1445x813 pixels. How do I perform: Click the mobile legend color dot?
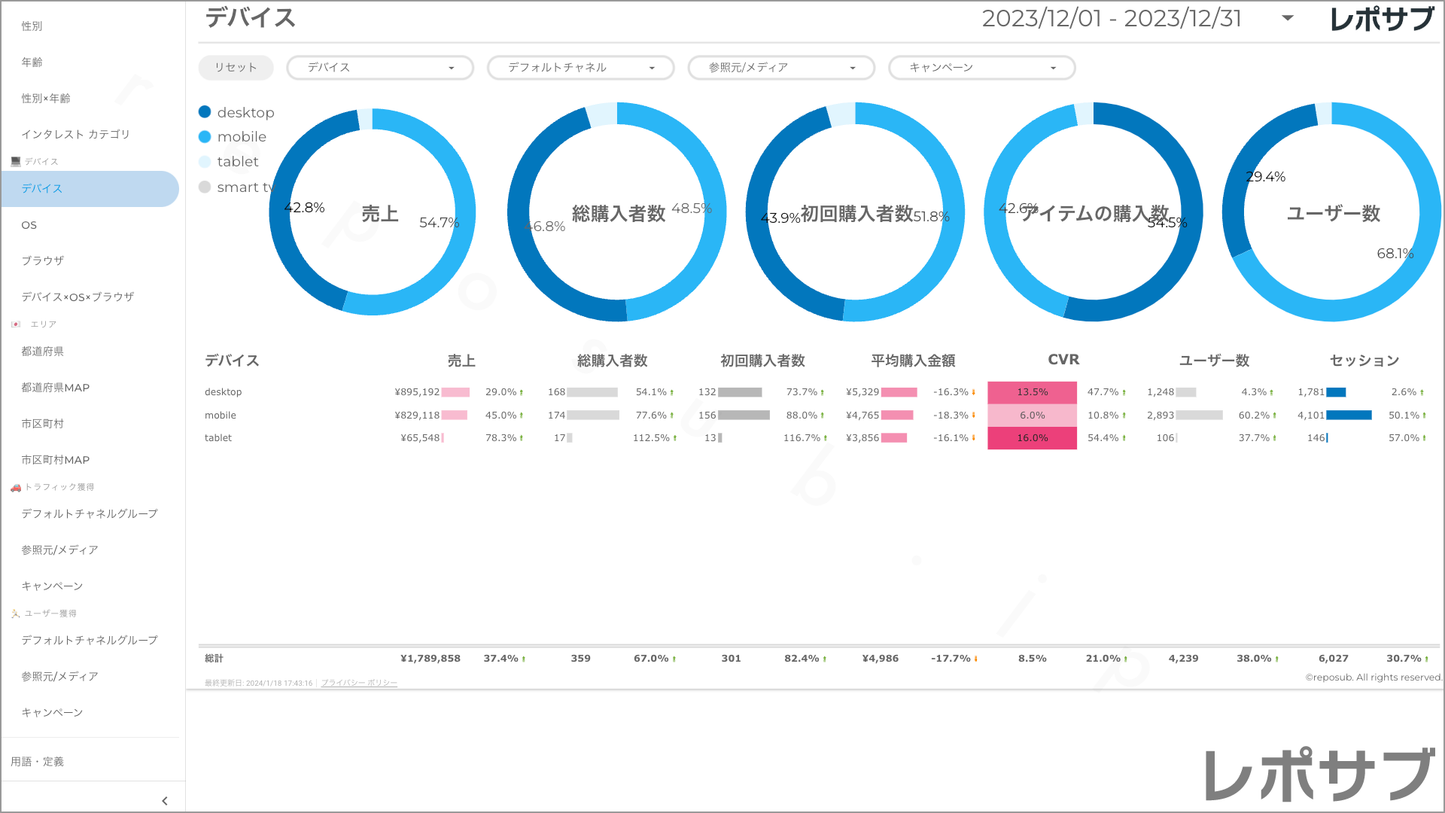[x=205, y=137]
